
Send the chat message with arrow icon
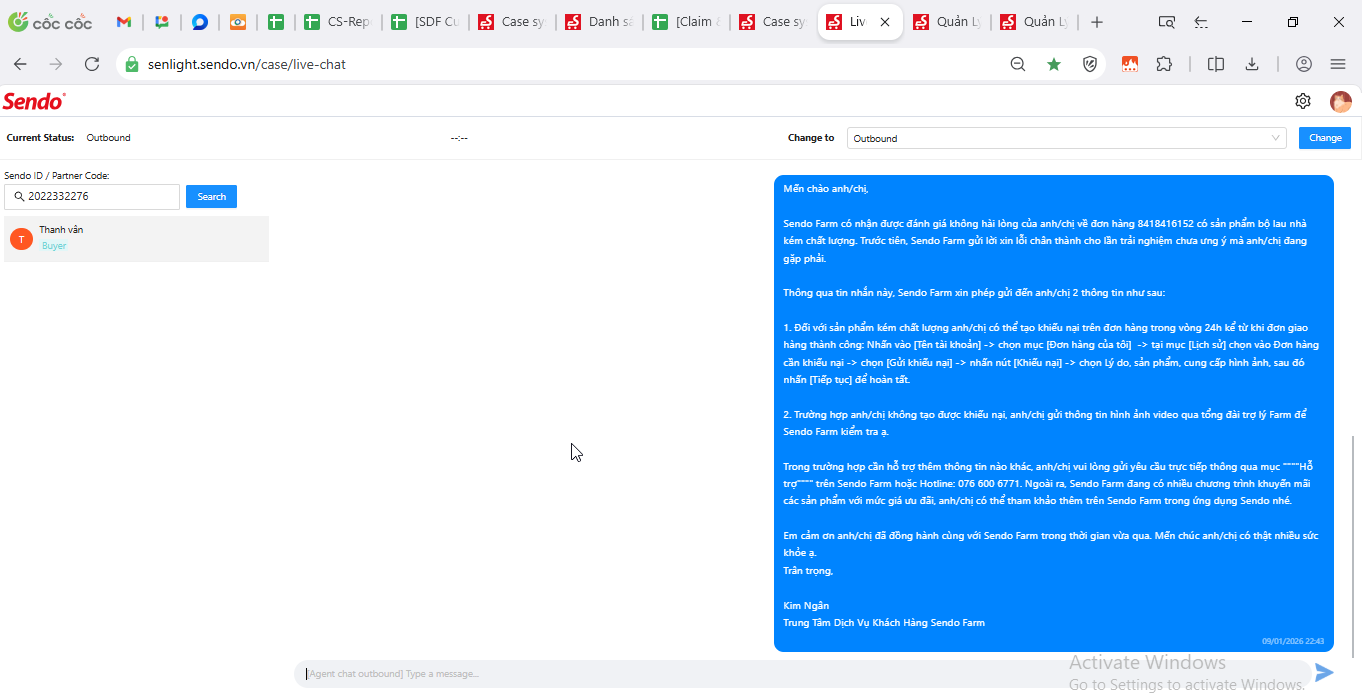coord(1324,673)
